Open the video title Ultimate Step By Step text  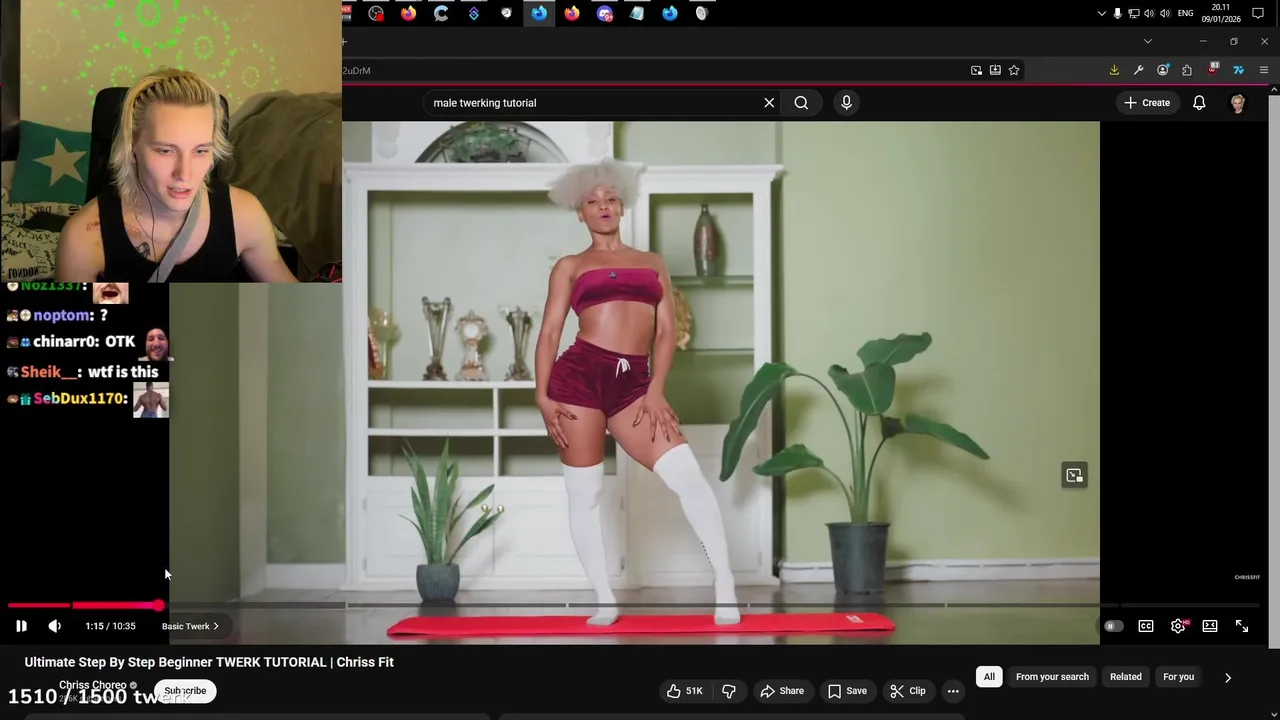[209, 662]
